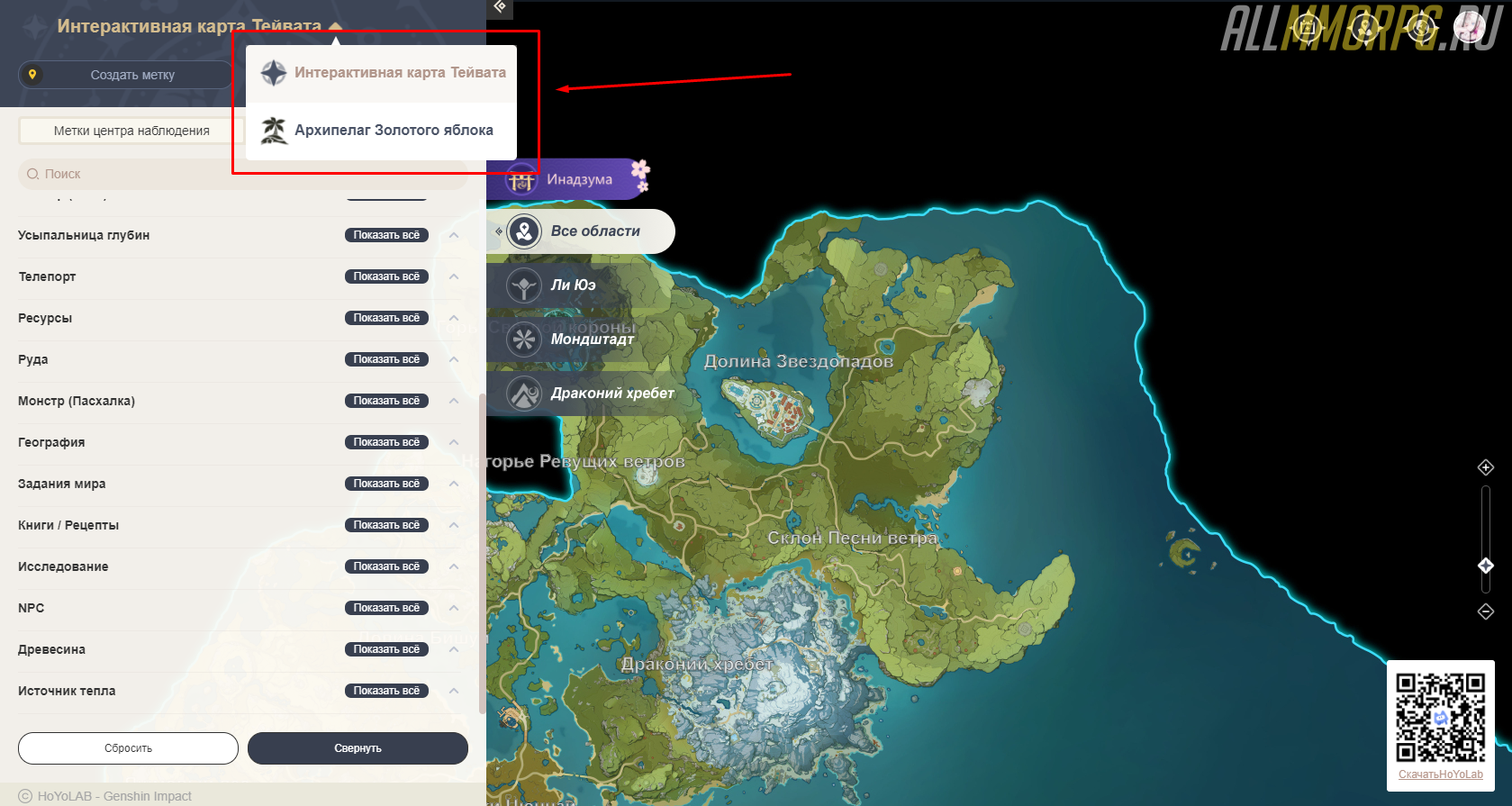Screen dimensions: 1512x806
Task: Show all Исследование markers
Action: (386, 566)
